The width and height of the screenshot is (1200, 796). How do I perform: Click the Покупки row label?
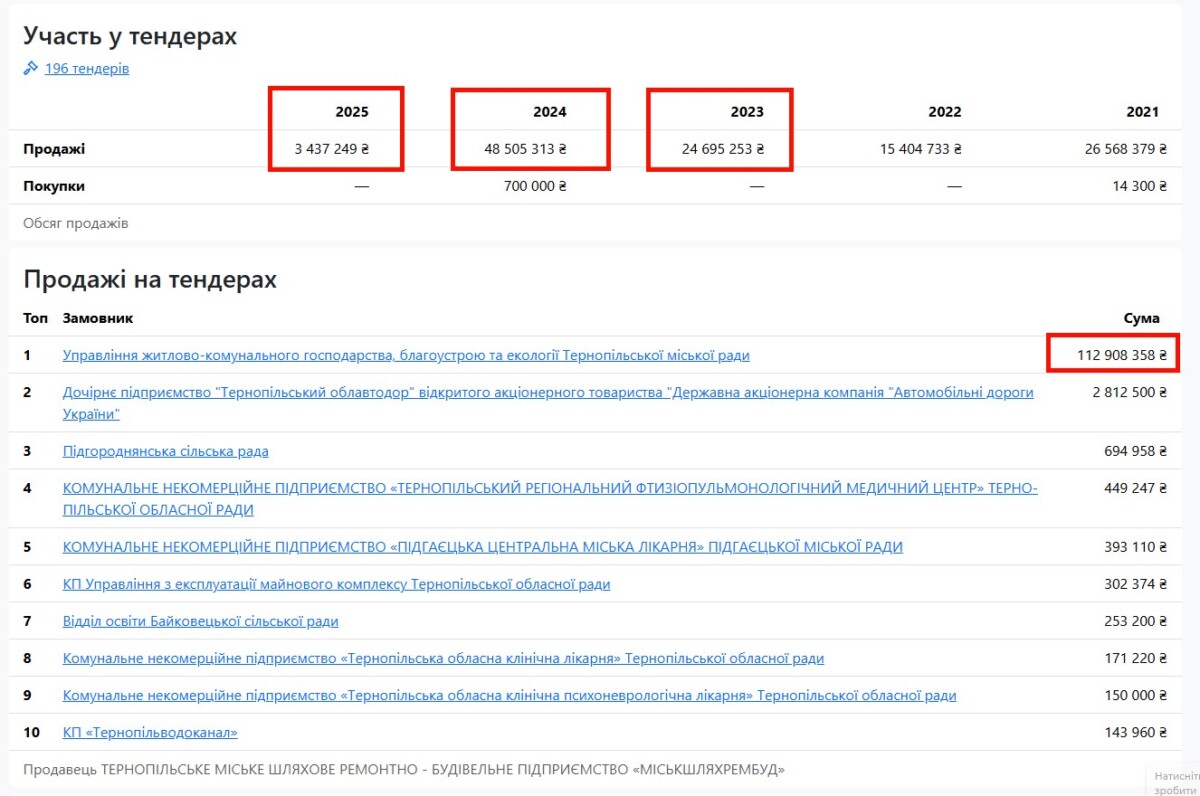point(54,186)
